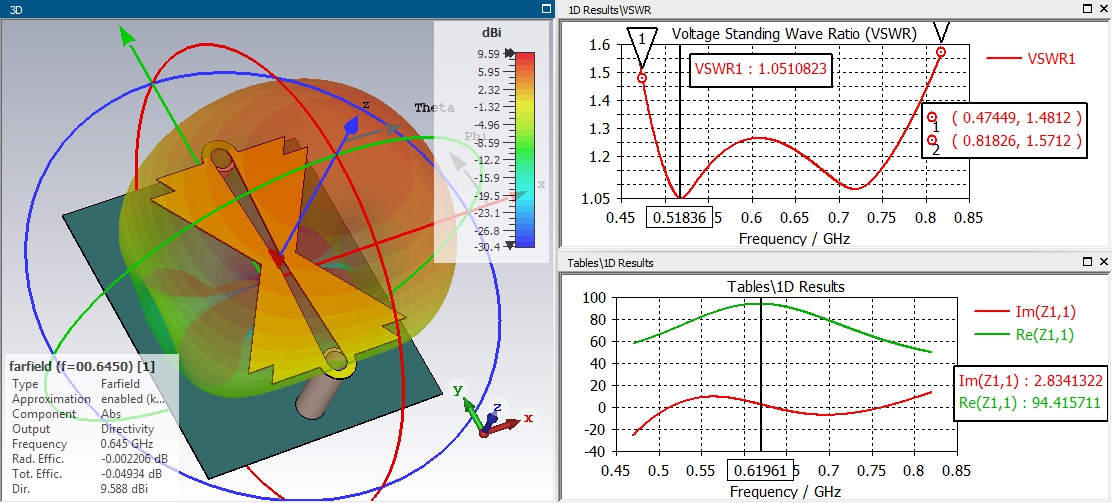Close the Tables\1D Results window
This screenshot has width=1112, height=503.
tap(1103, 262)
